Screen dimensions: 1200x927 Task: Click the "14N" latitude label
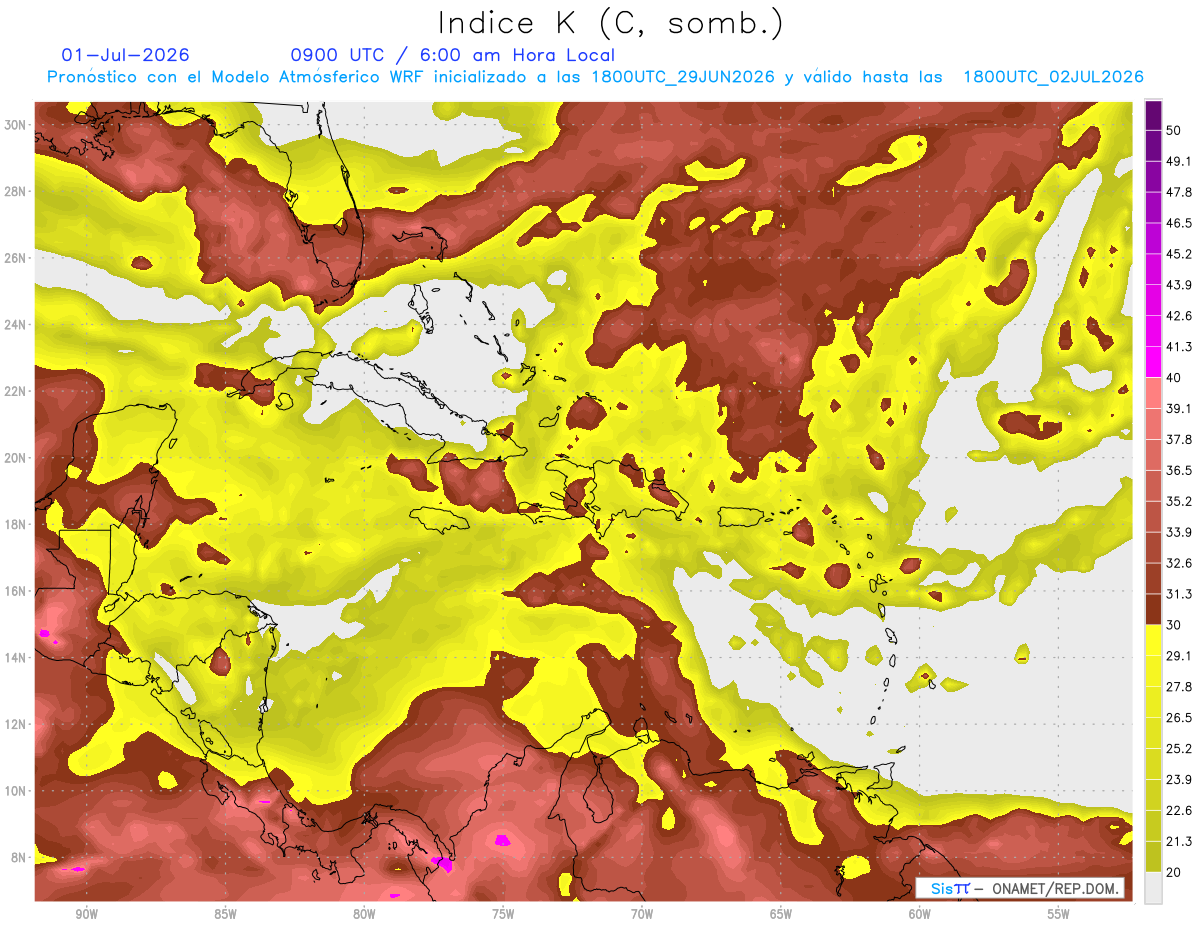coord(17,657)
